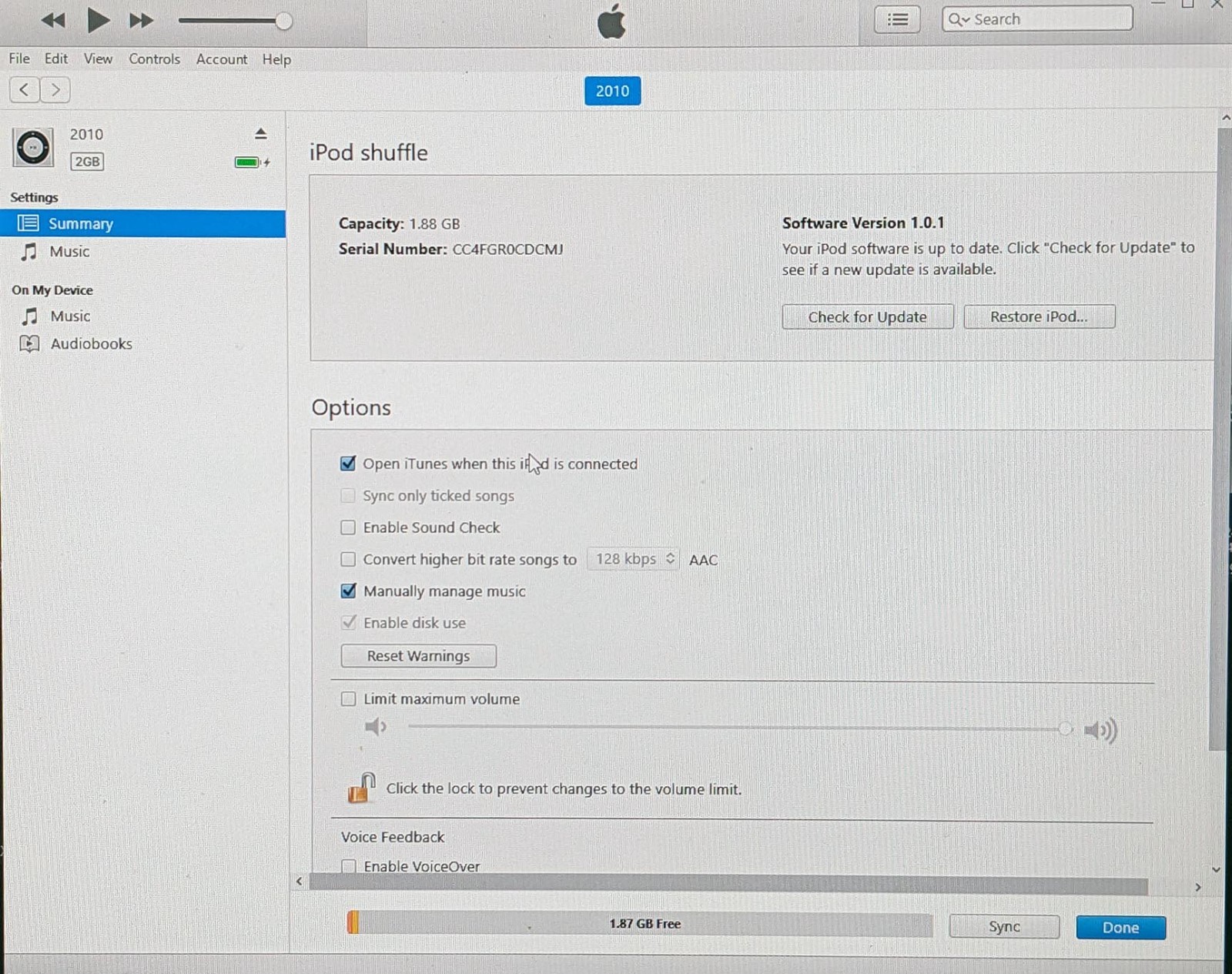Image resolution: width=1232 pixels, height=974 pixels.
Task: Open the Edit menu
Action: (55, 59)
